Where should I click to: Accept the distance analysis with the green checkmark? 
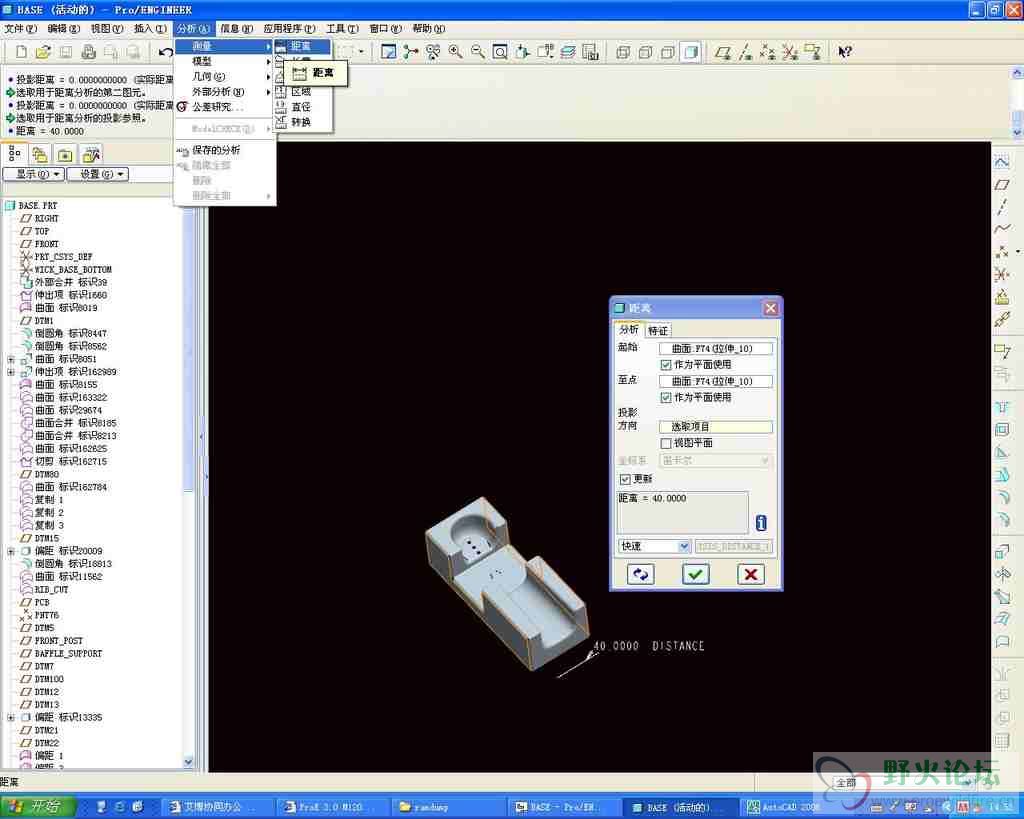[696, 575]
